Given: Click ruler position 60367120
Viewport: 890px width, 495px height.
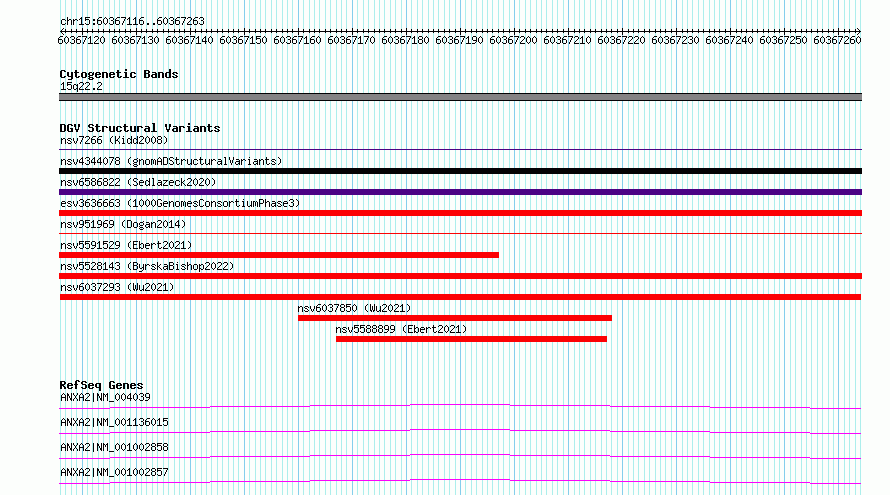Looking at the screenshot, I should [81, 40].
